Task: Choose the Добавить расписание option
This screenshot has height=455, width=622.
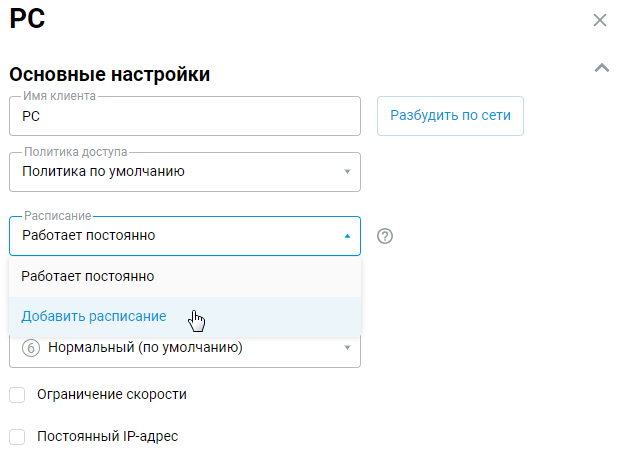Action: coord(94,316)
